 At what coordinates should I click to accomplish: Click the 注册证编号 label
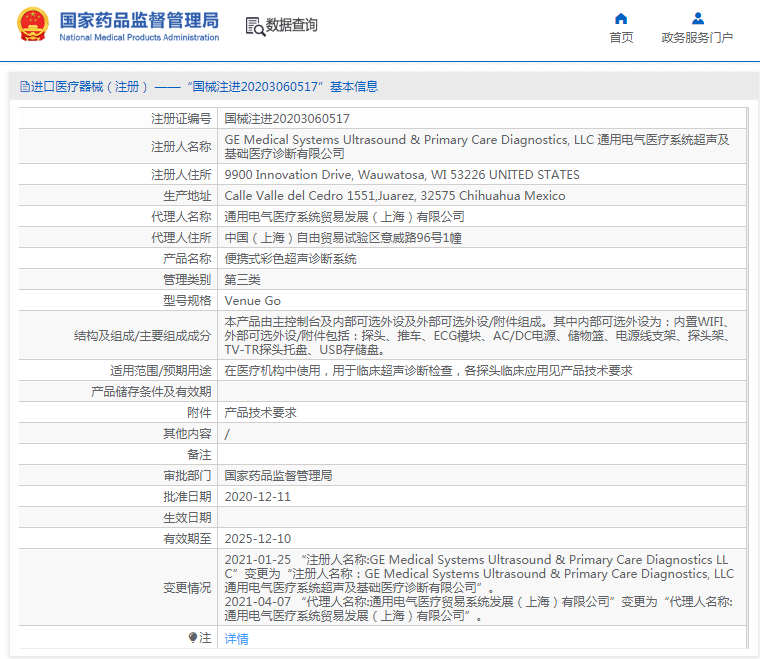coord(181,119)
